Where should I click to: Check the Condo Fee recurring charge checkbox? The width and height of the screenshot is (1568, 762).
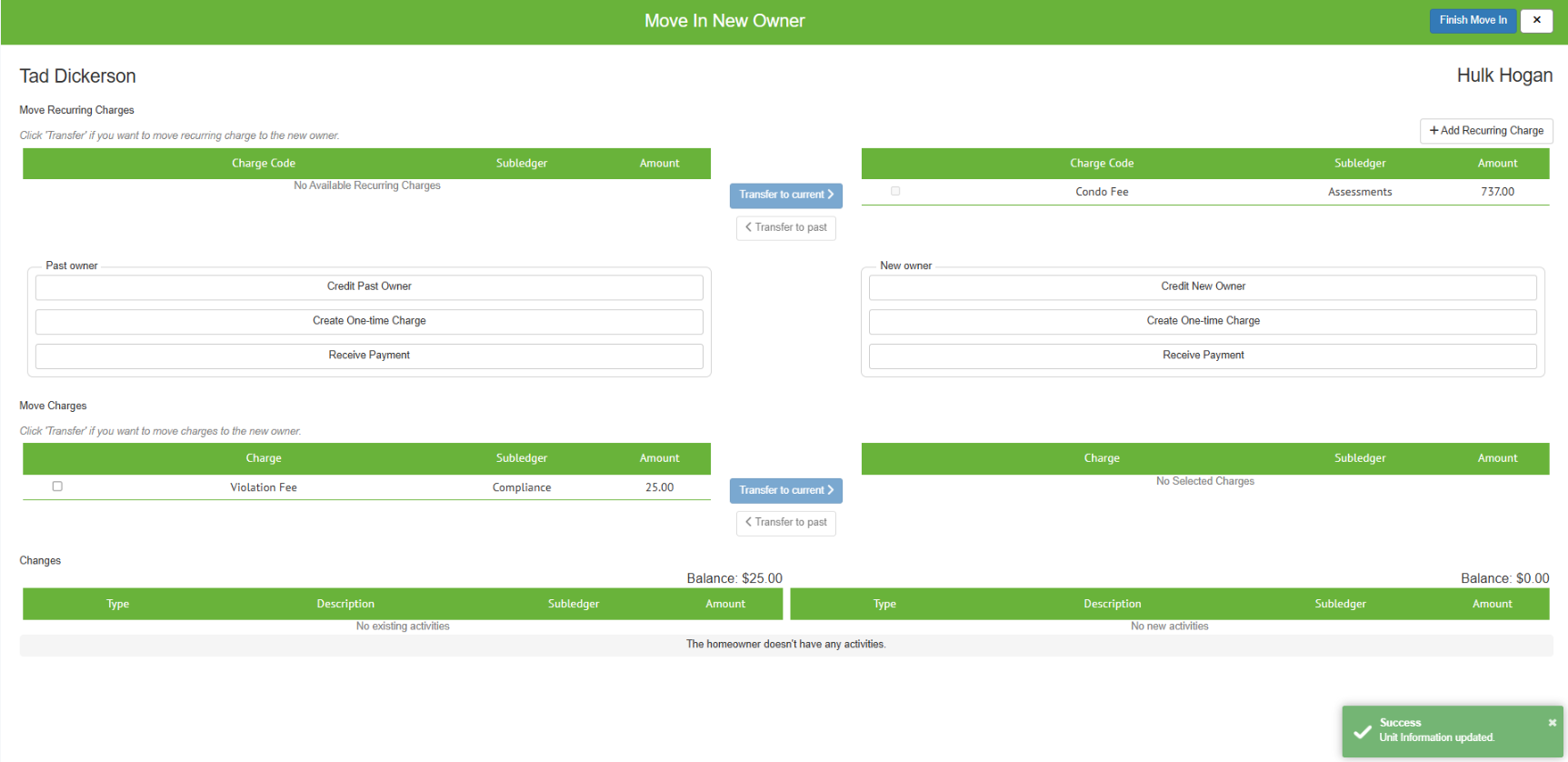coord(895,192)
